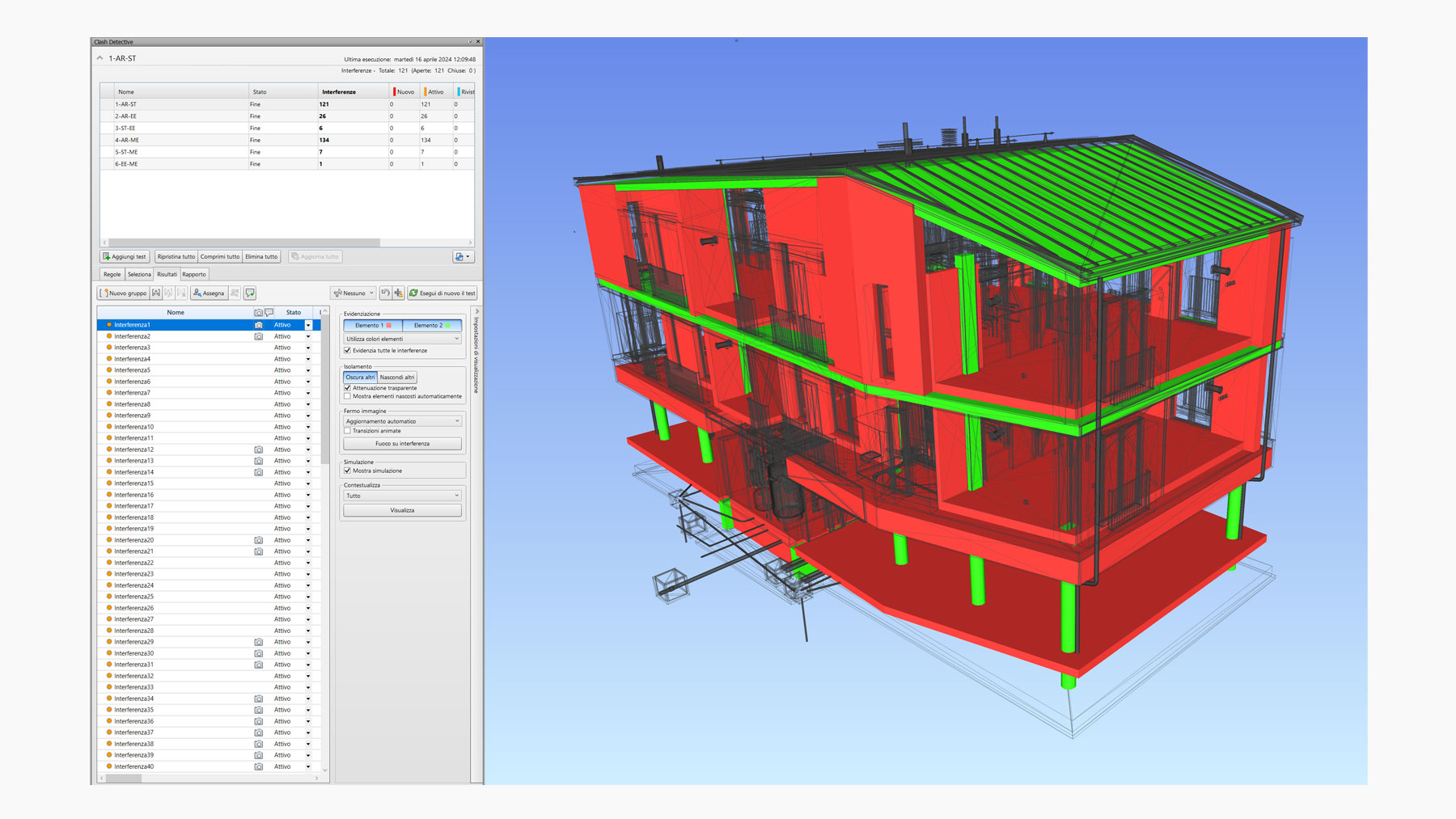Open the Aggiornamento automatico dropdown

click(x=402, y=421)
